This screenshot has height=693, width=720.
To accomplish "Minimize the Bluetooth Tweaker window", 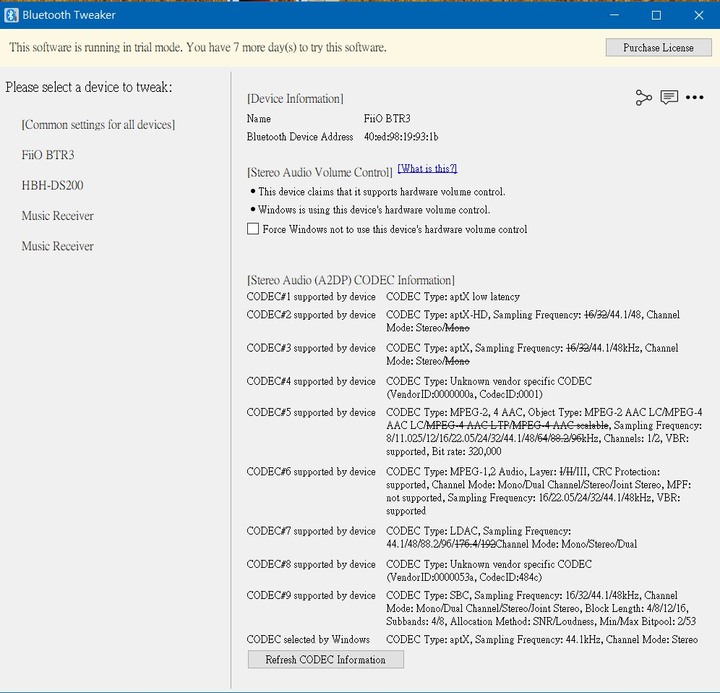I will [x=614, y=15].
